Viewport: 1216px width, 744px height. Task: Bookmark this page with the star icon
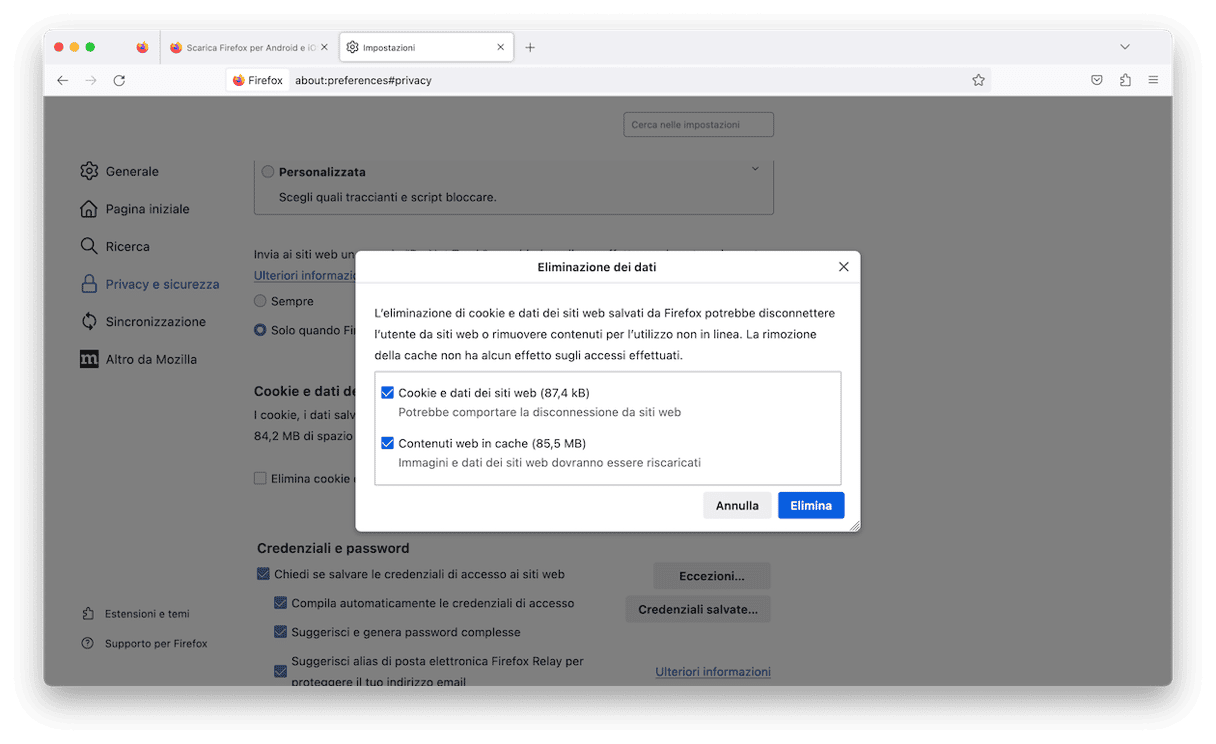[x=978, y=80]
